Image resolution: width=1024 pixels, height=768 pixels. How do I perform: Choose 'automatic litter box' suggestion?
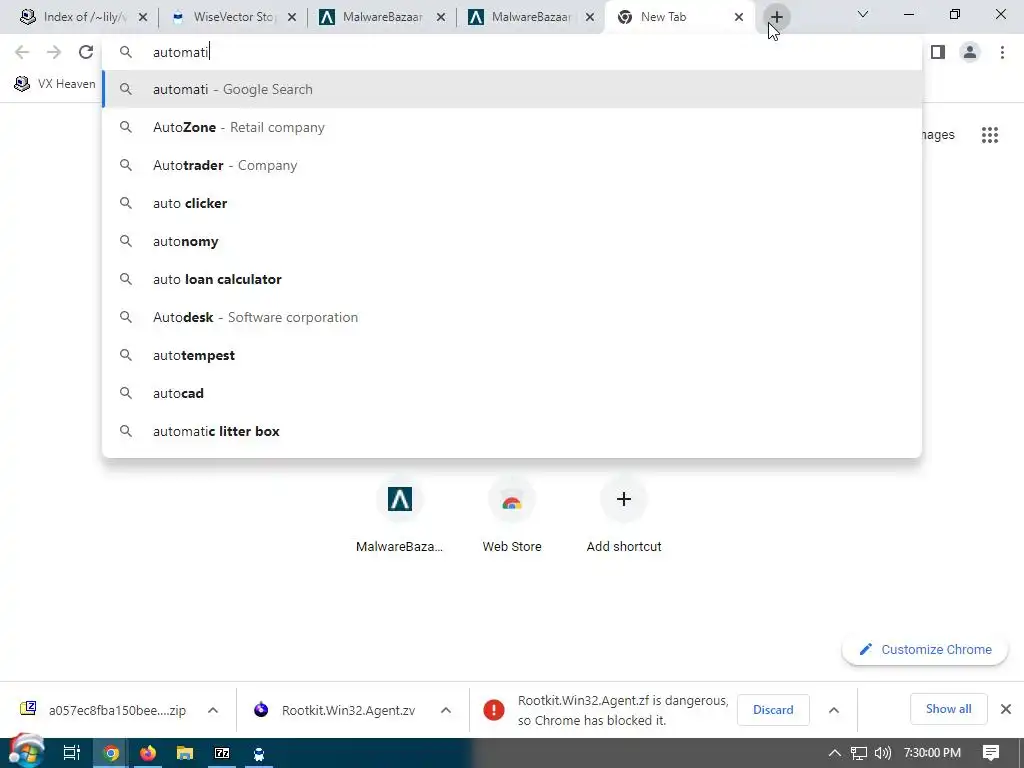512,431
